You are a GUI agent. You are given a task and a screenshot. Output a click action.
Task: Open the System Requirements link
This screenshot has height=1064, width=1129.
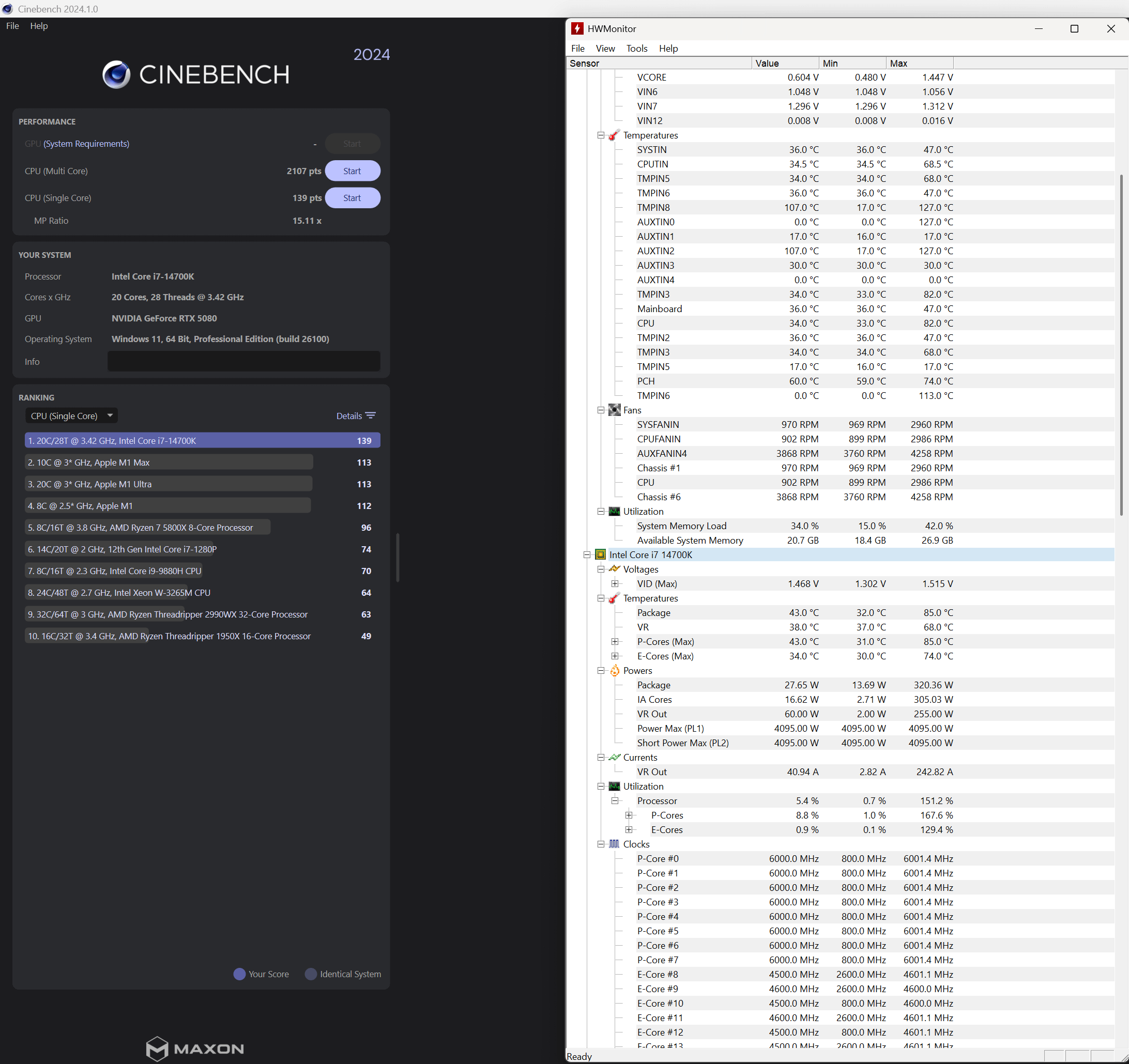86,144
